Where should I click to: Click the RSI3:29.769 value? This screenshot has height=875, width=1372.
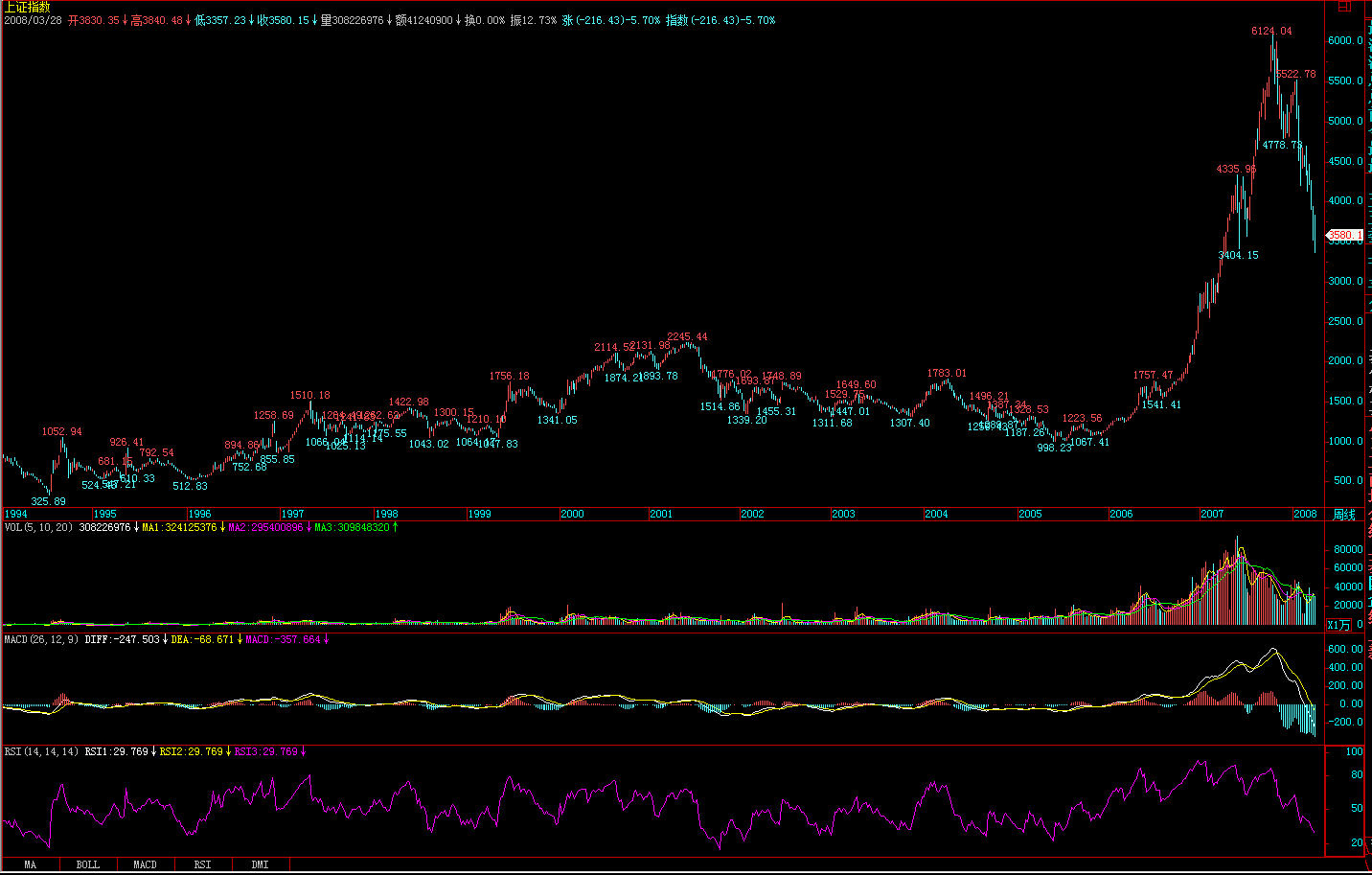point(265,752)
